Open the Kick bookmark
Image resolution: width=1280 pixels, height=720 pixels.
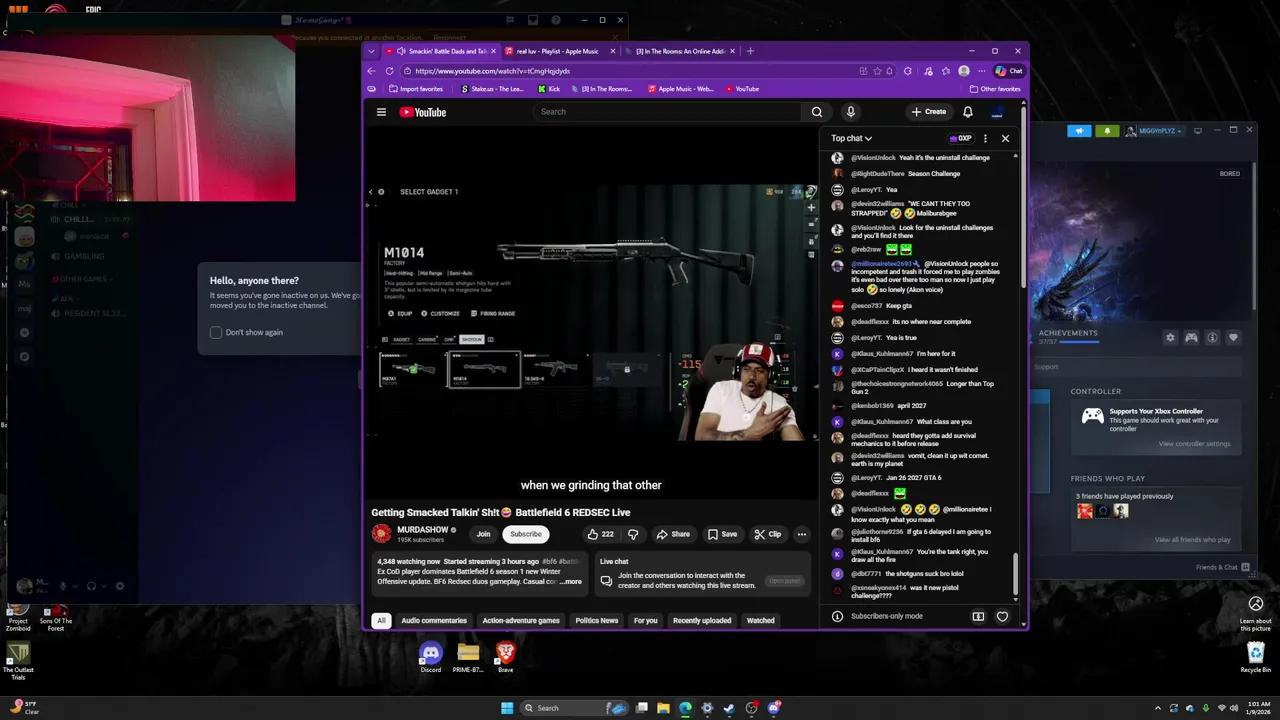click(x=549, y=89)
